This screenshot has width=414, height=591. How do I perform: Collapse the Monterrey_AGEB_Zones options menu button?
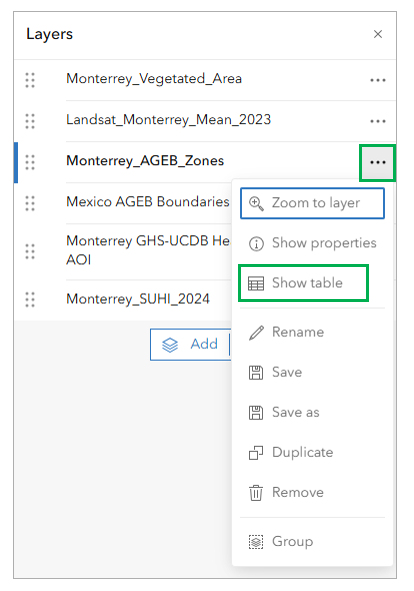click(x=377, y=162)
